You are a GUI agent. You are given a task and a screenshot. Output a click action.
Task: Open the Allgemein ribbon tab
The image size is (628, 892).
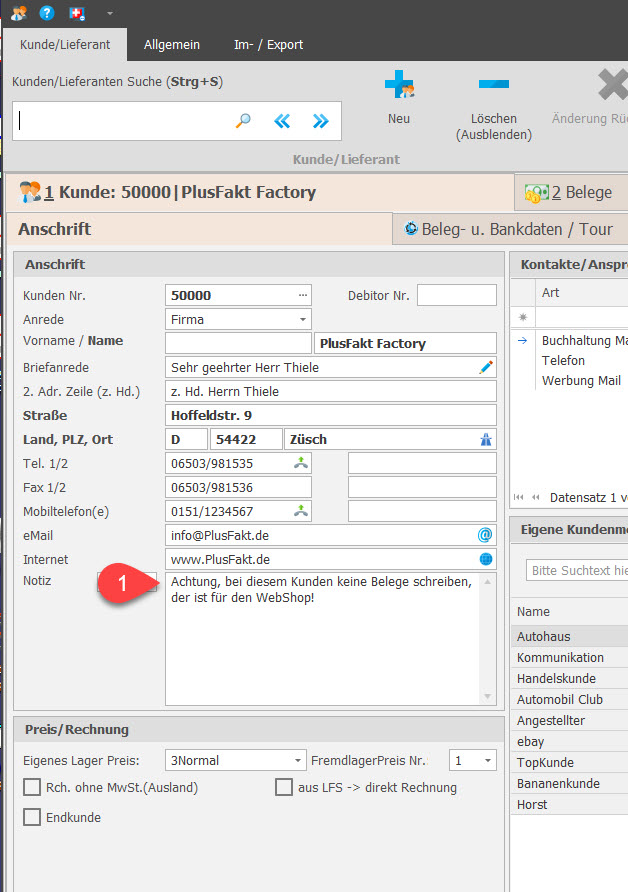(x=172, y=44)
